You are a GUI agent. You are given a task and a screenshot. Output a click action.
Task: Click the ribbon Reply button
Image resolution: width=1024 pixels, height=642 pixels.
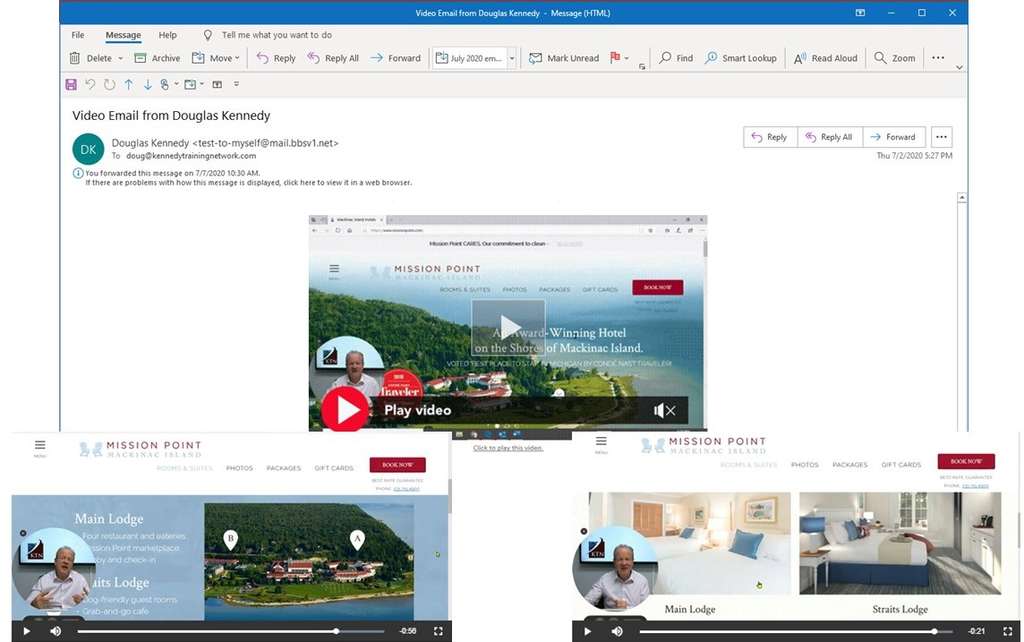coord(276,58)
